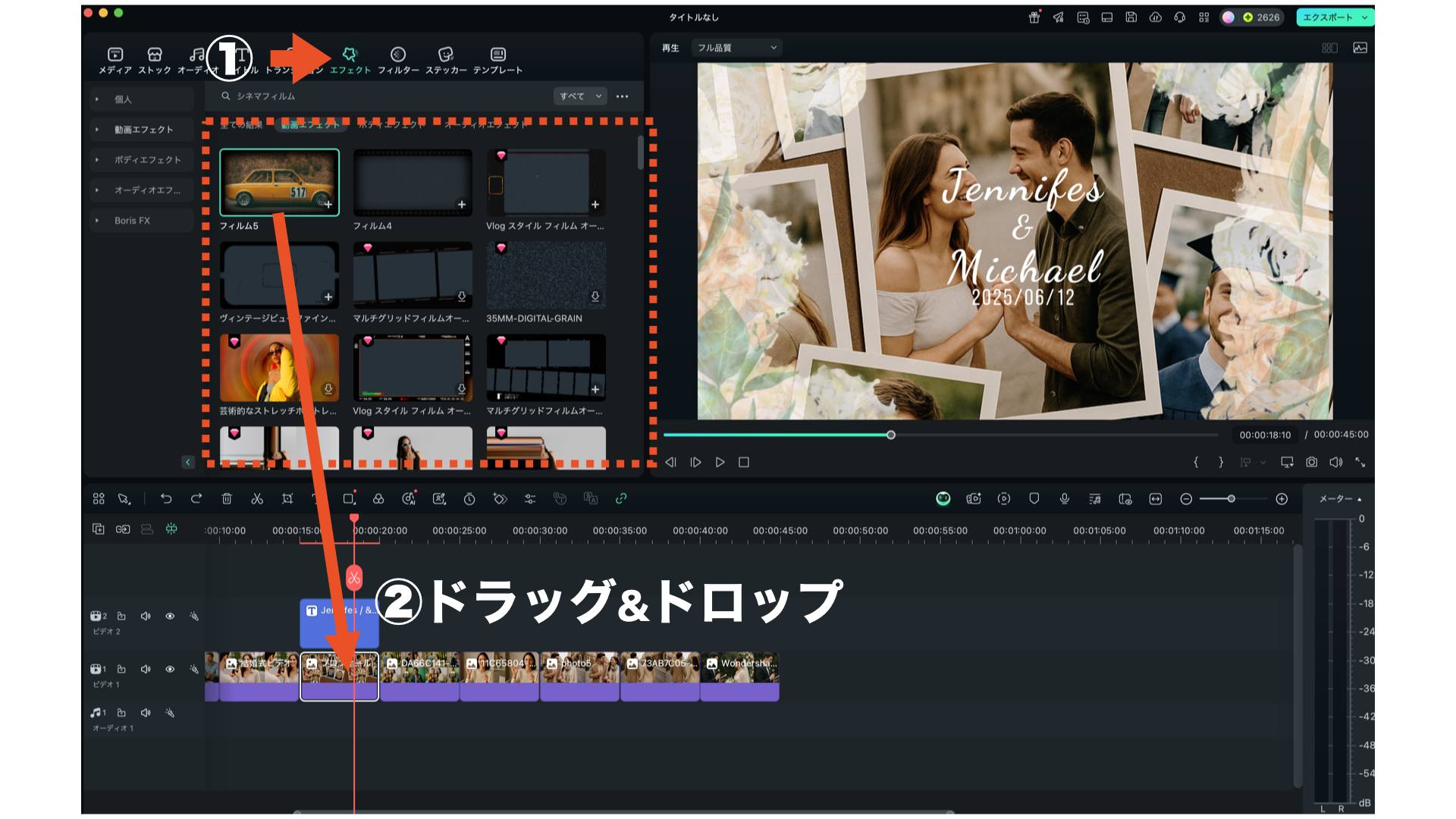
Task: Click the シネマフィルム search field
Action: [383, 96]
